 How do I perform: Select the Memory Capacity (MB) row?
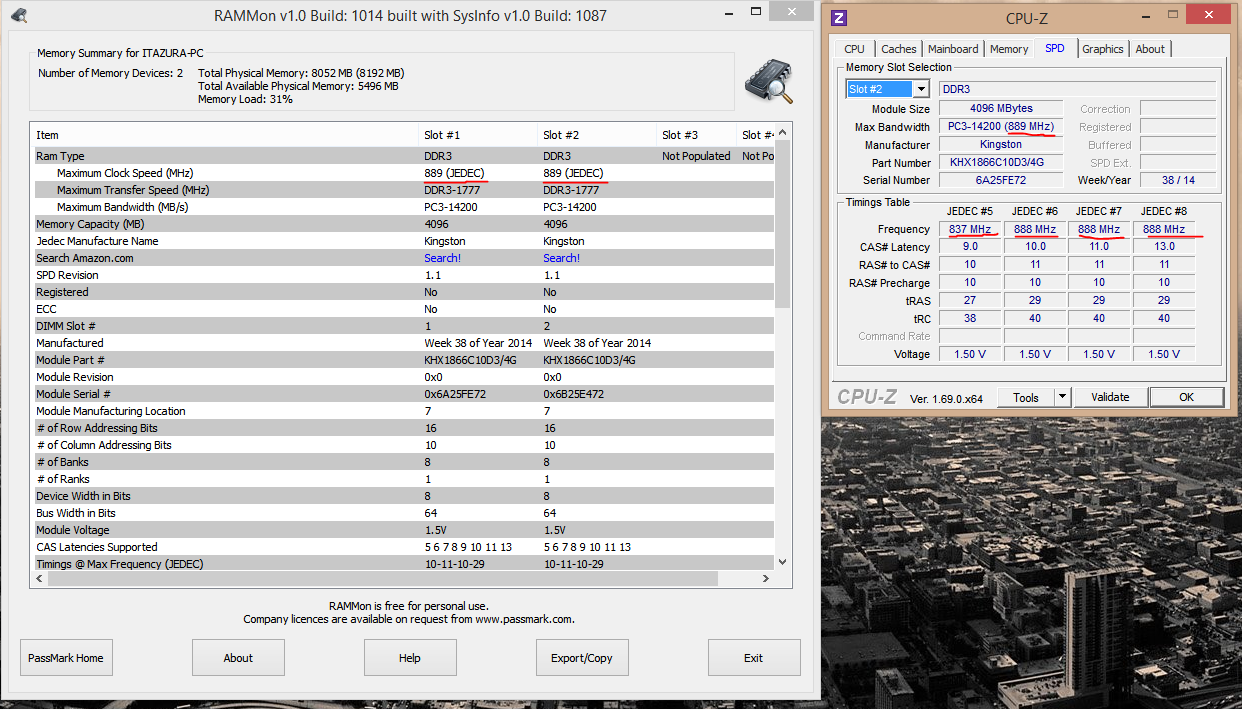(x=403, y=224)
